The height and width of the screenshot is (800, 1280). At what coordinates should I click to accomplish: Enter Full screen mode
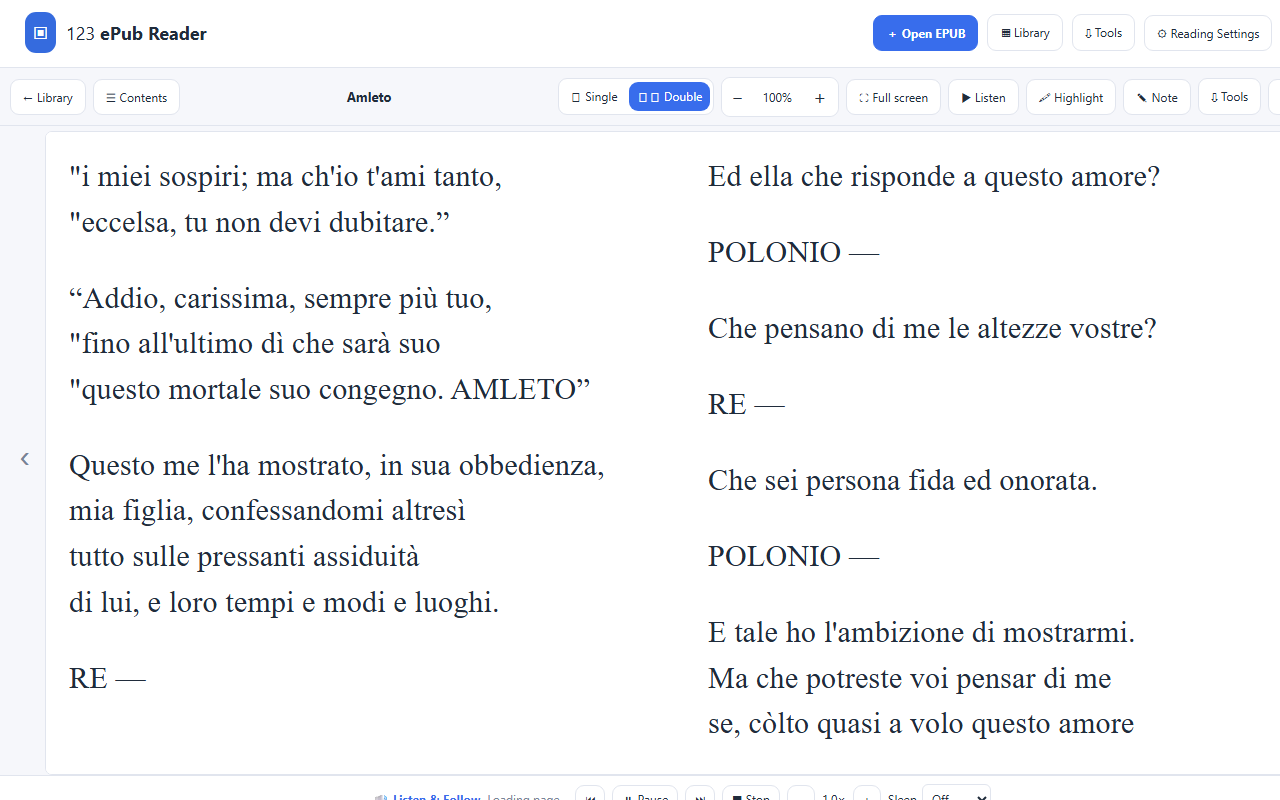pyautogui.click(x=893, y=97)
